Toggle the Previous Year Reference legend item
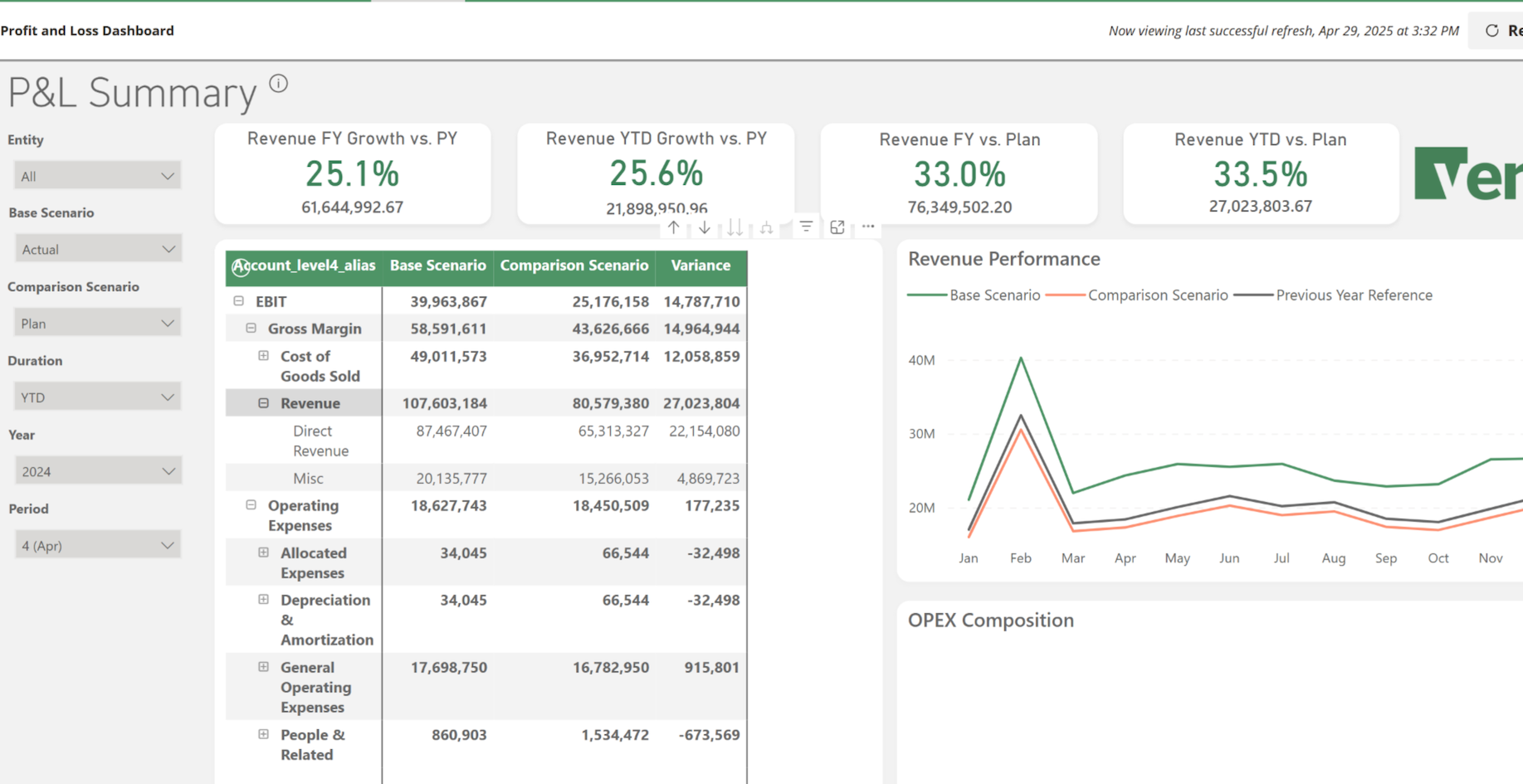This screenshot has width=1523, height=784. coord(1353,295)
